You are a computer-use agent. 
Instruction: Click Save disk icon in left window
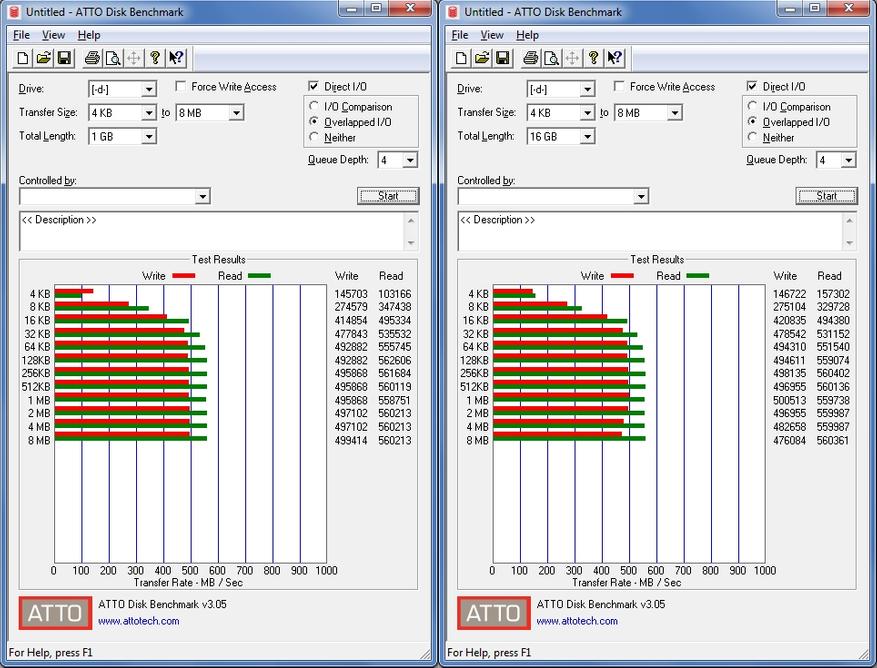(64, 58)
